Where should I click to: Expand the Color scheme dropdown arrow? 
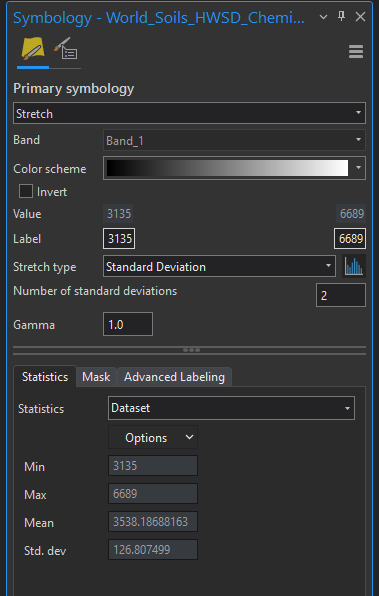click(358, 168)
